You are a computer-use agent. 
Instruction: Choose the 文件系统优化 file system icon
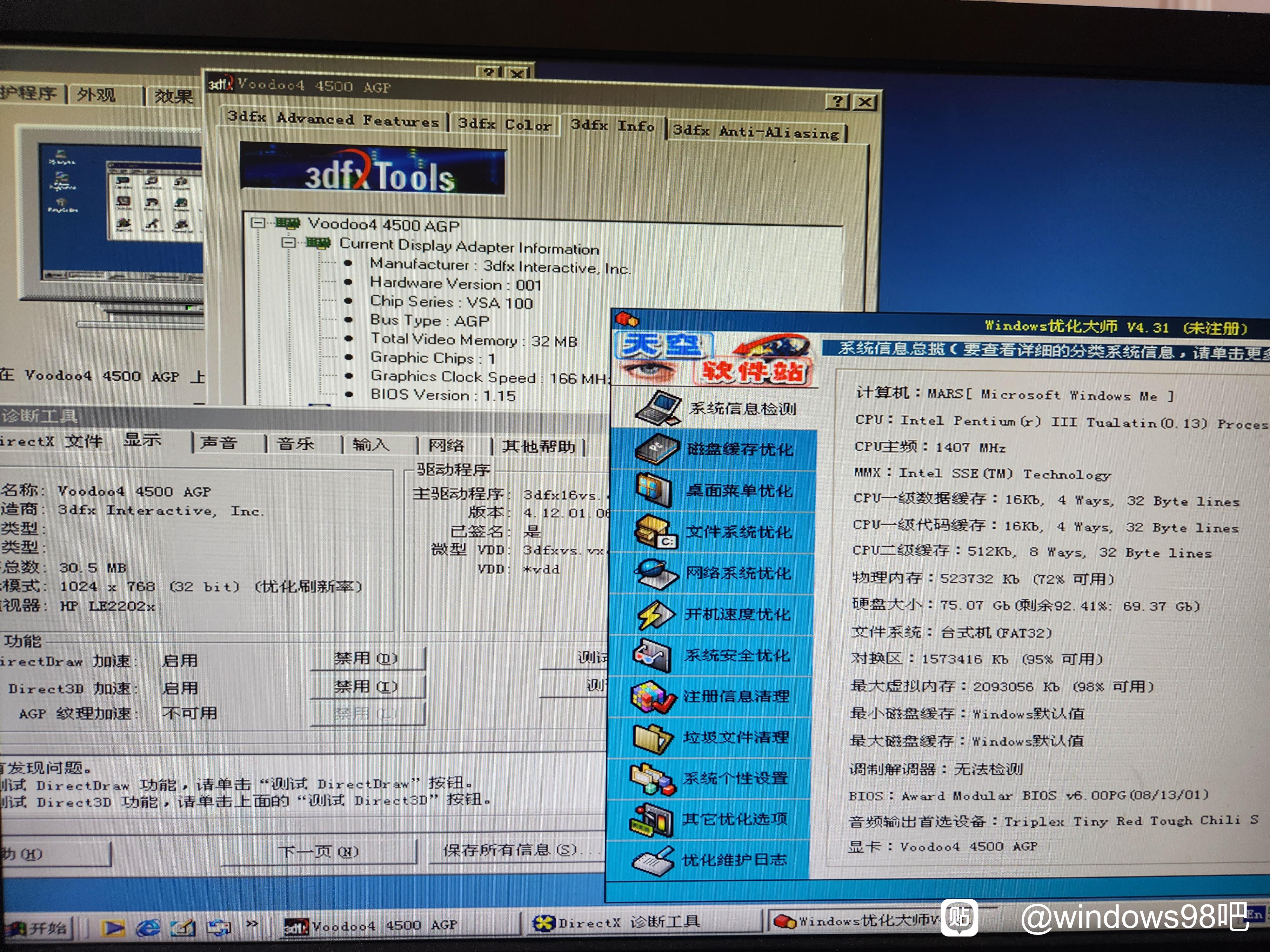656,532
